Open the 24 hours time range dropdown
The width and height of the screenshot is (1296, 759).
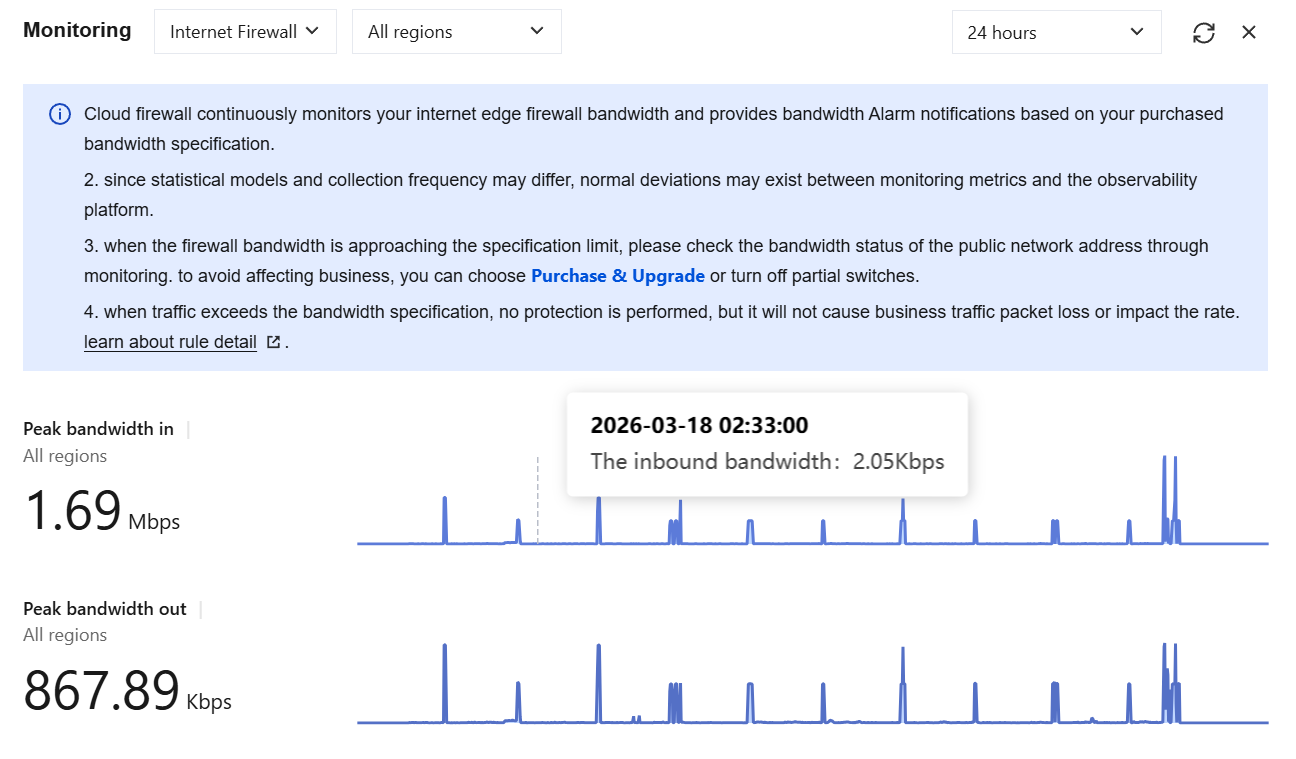pyautogui.click(x=1057, y=32)
